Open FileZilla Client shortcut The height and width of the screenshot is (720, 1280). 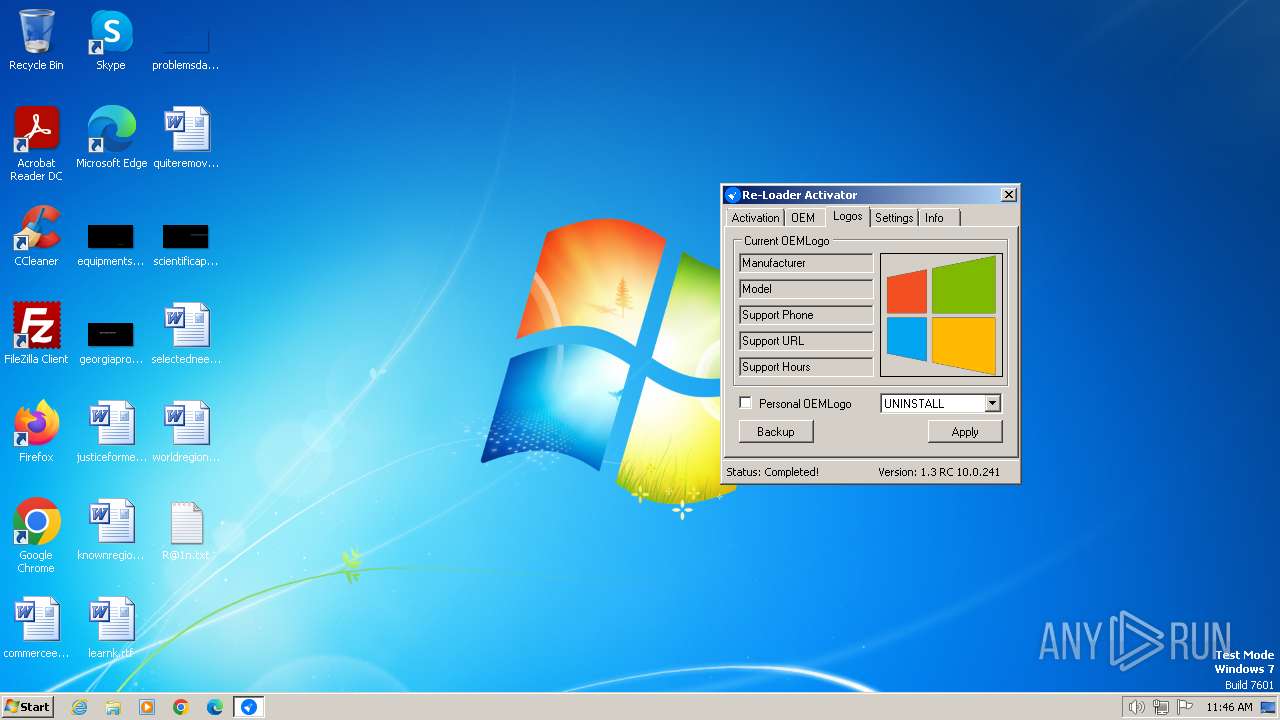[36, 334]
